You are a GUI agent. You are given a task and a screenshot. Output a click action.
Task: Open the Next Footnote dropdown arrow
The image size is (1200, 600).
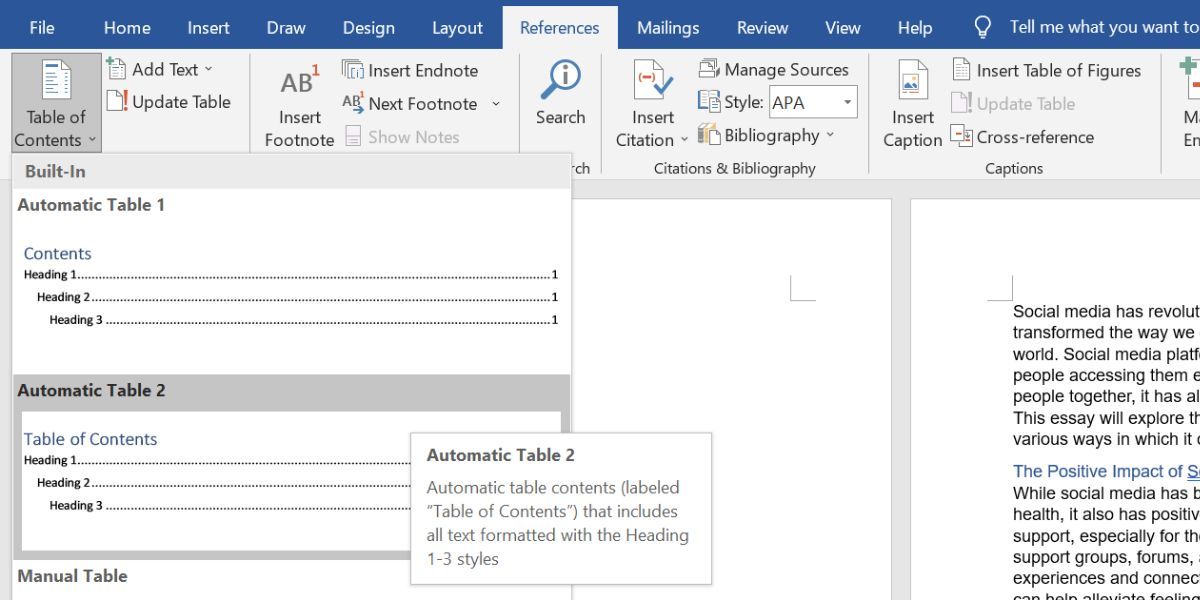(x=496, y=104)
